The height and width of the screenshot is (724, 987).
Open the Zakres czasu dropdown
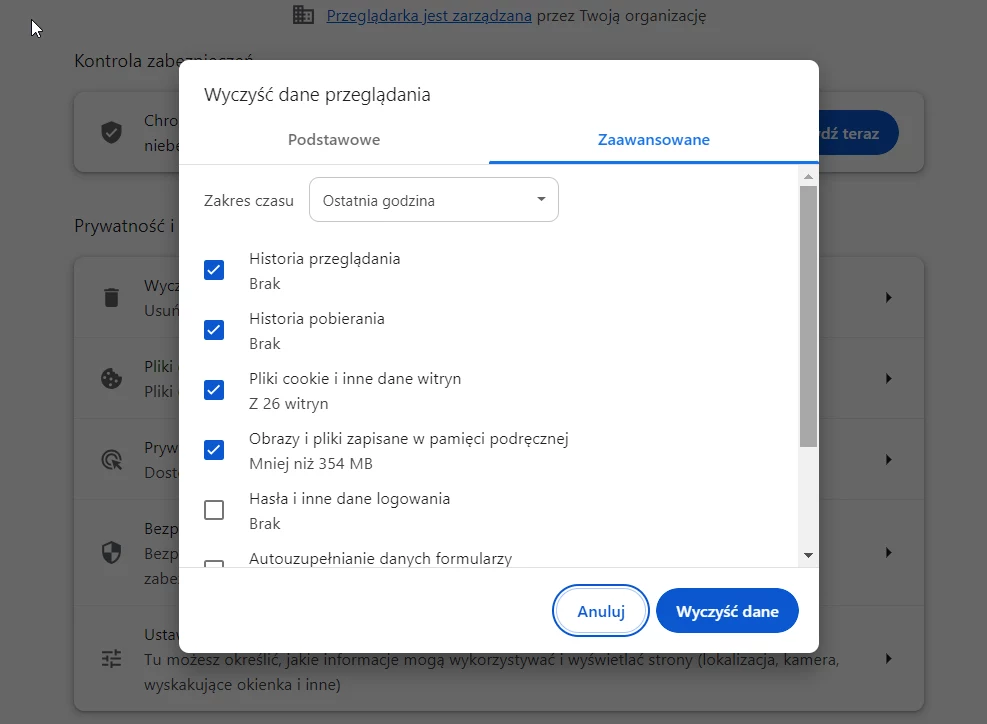click(434, 200)
